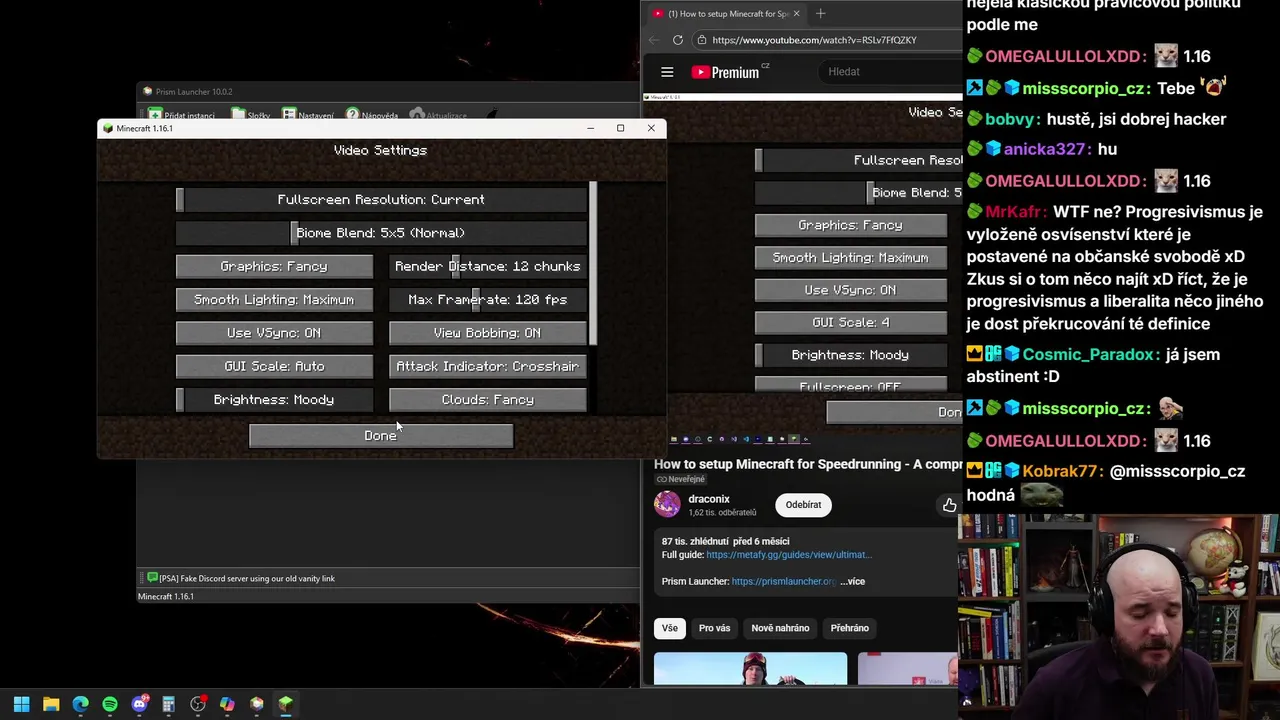Adjust Biome Blend 5x5 slider
Screen dimensions: 1280x720
tap(381, 233)
